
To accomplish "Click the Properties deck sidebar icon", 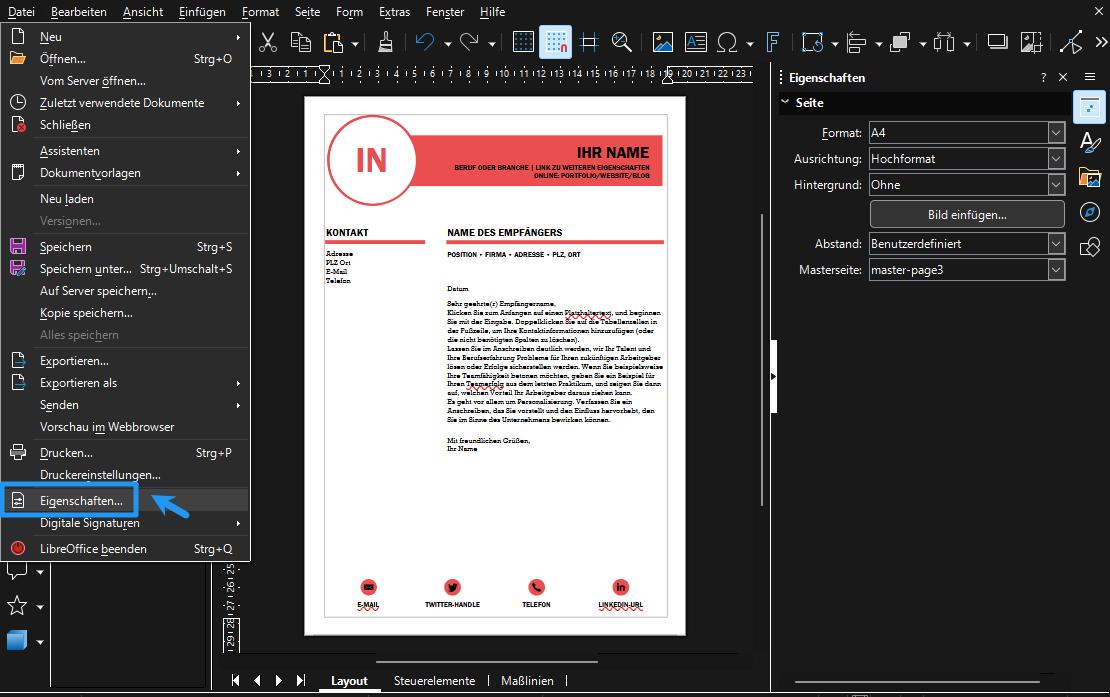I will (1089, 108).
